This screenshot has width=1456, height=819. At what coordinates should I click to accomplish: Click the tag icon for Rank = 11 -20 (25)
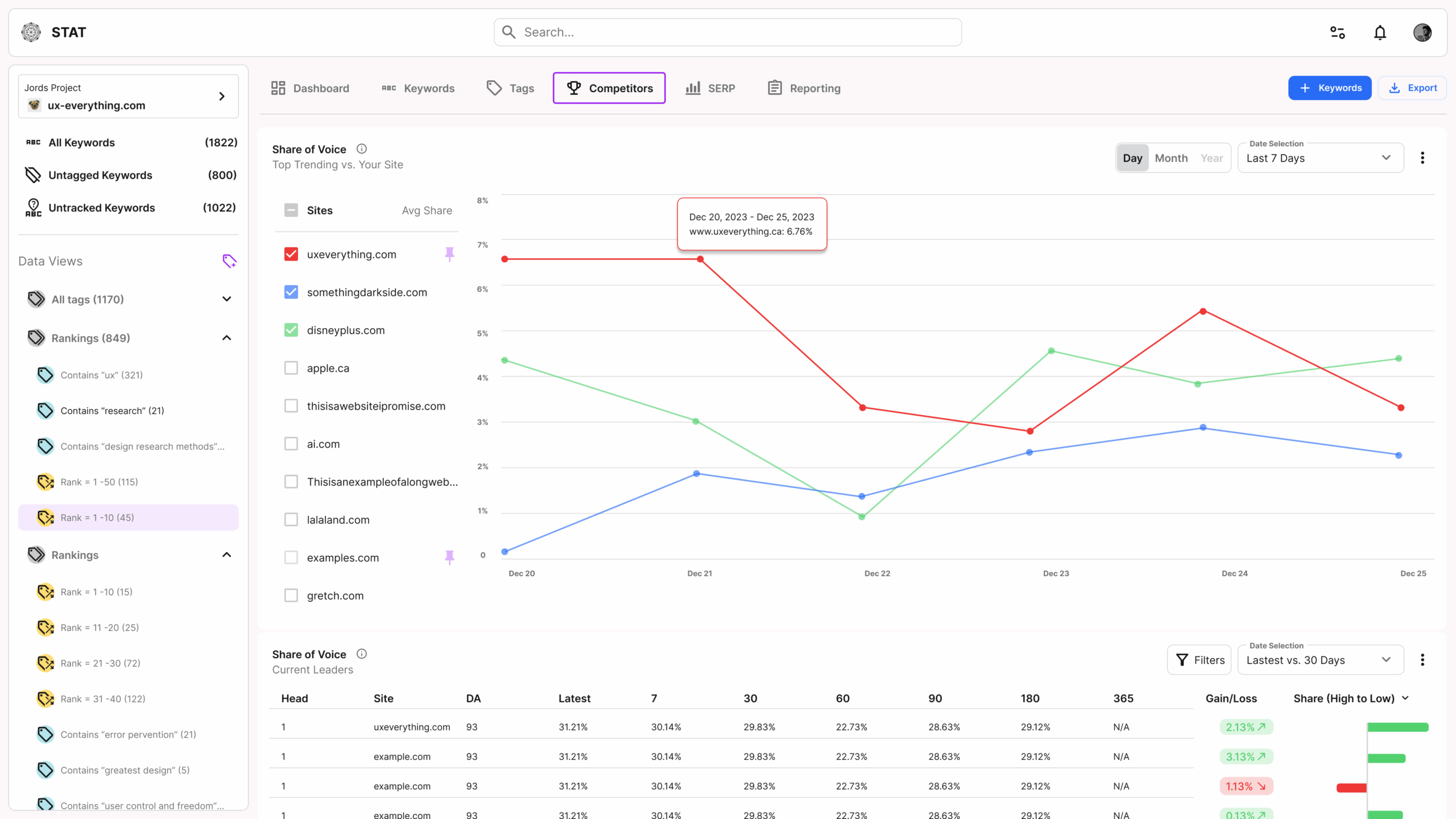[45, 627]
